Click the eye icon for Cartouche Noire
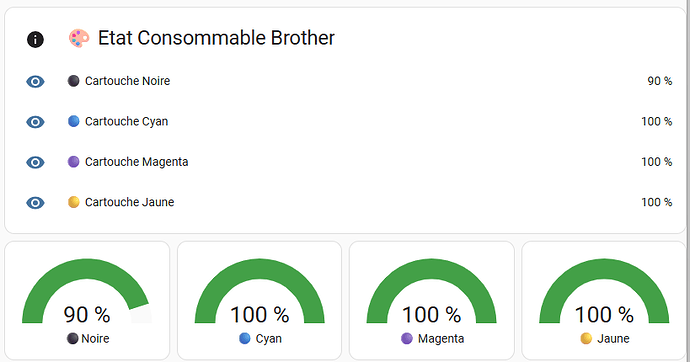The width and height of the screenshot is (690, 362). pos(35,81)
